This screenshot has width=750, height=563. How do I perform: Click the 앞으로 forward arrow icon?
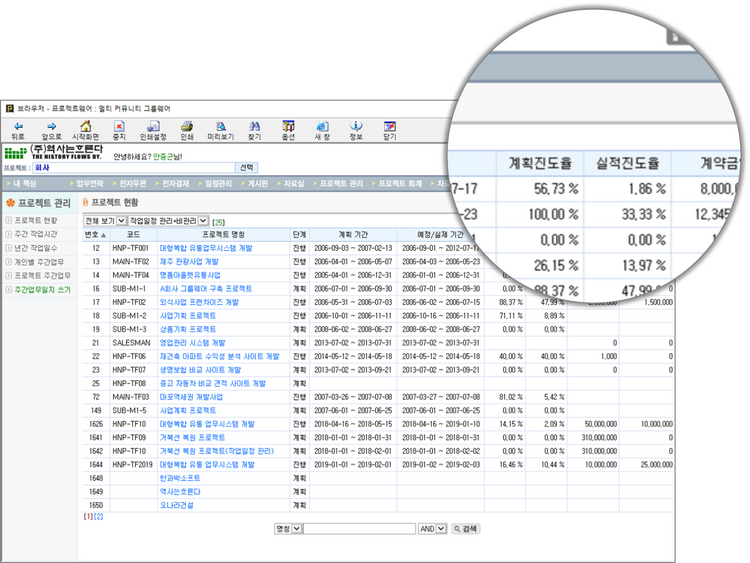pyautogui.click(x=52, y=126)
